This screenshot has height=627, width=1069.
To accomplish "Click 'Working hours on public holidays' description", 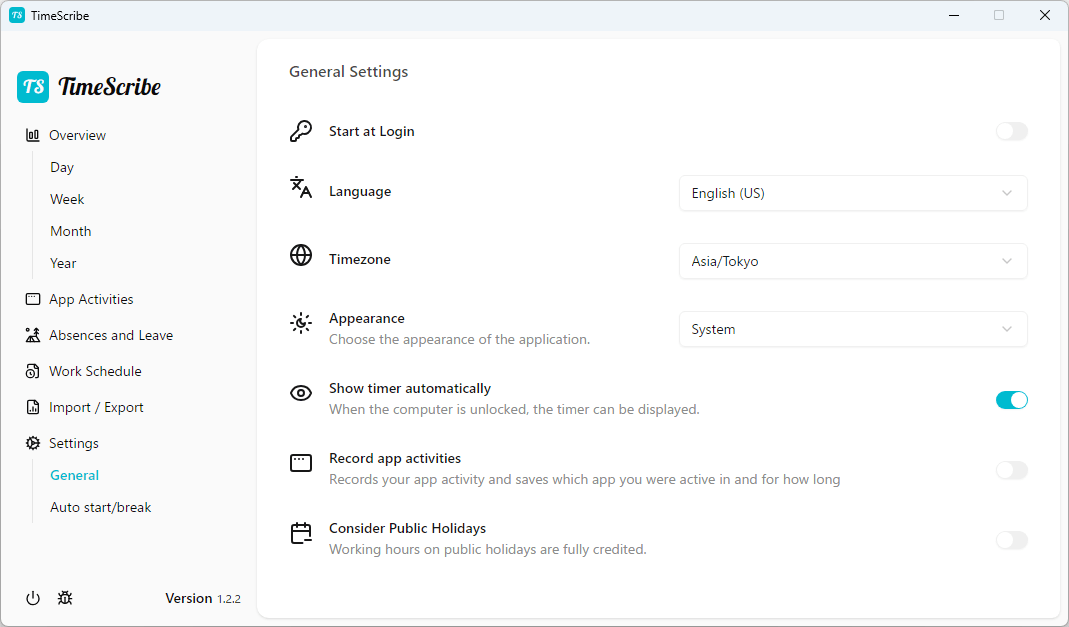I will [x=487, y=549].
